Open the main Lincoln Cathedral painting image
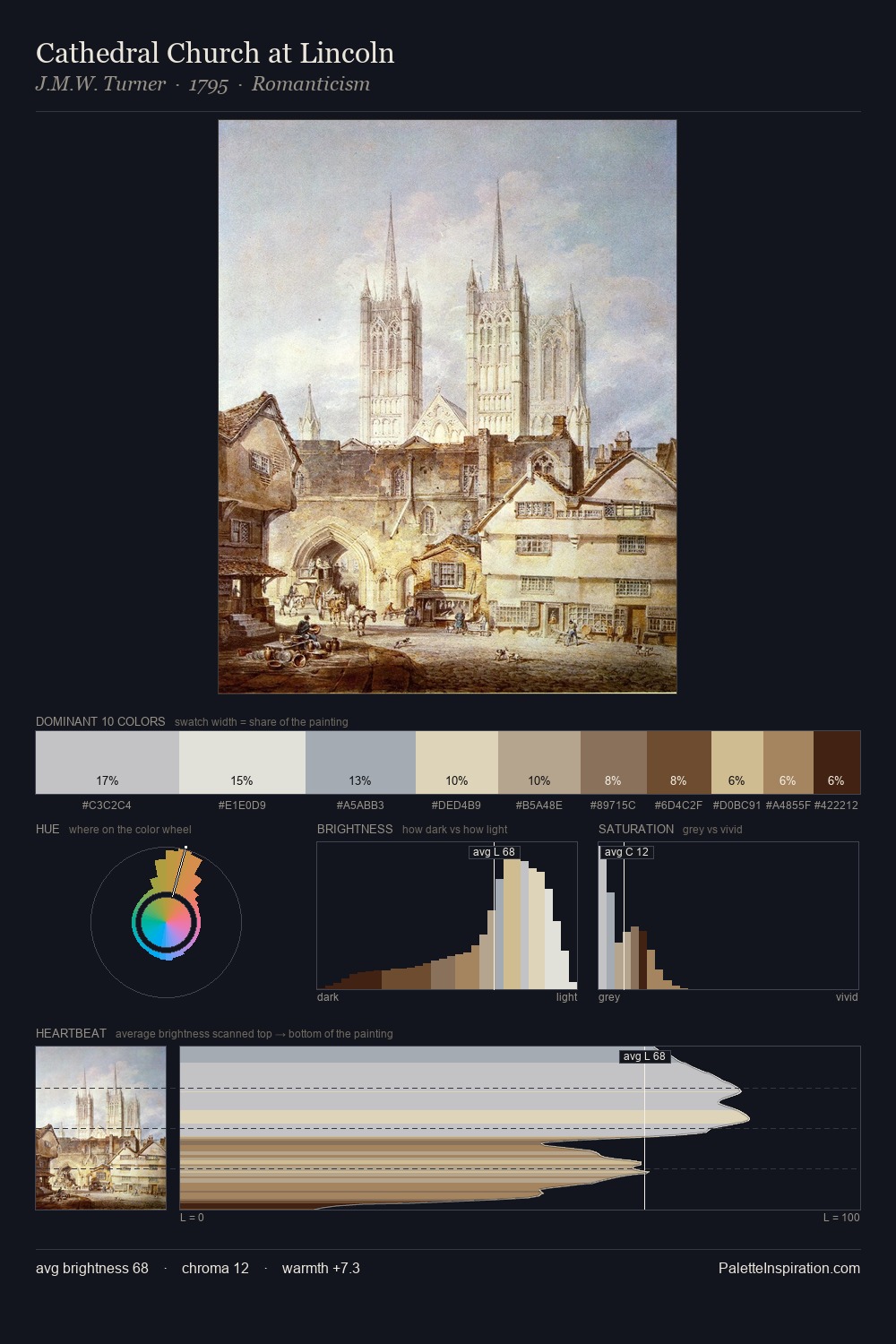 tap(447, 407)
